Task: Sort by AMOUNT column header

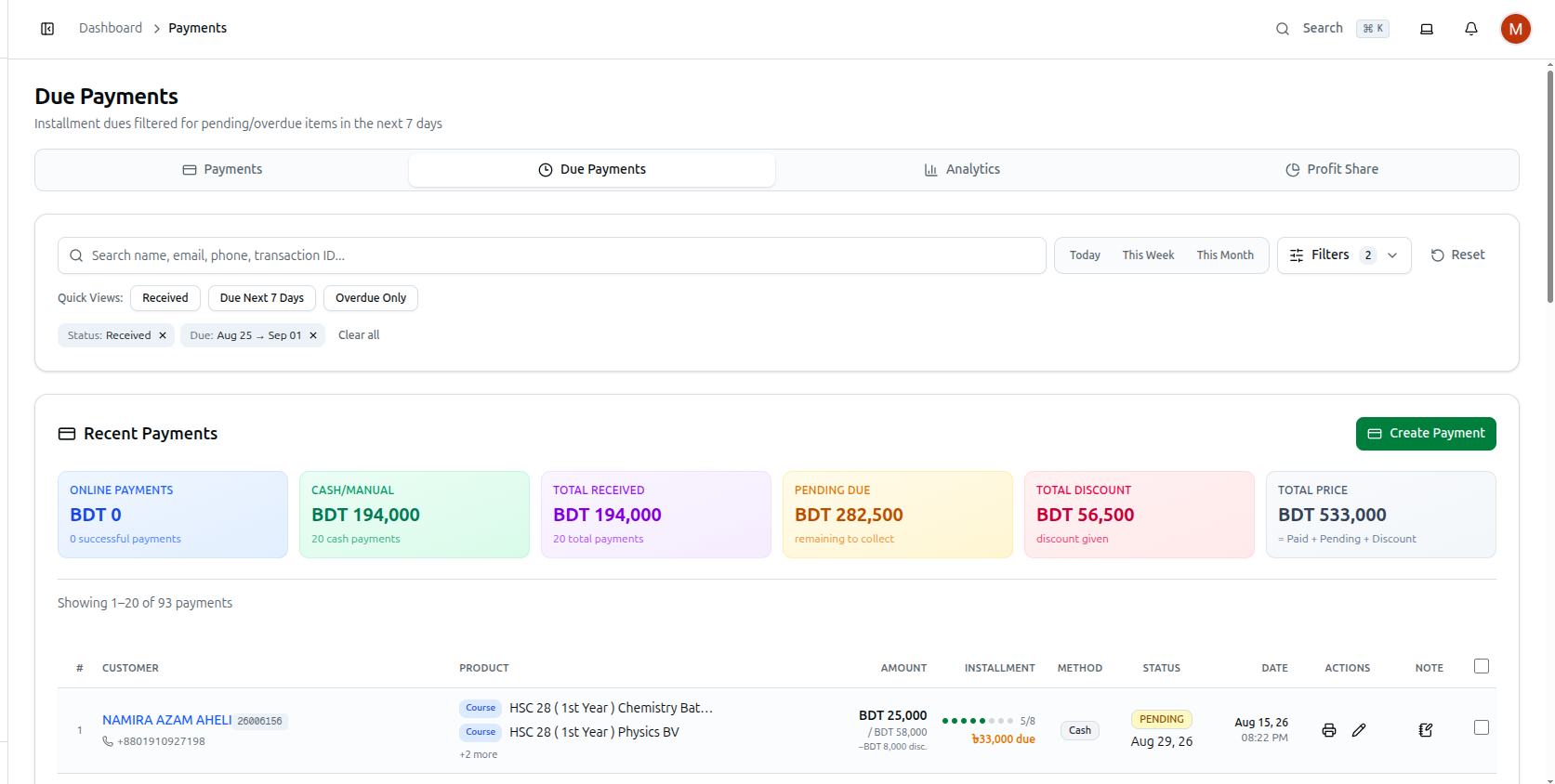Action: 903,668
